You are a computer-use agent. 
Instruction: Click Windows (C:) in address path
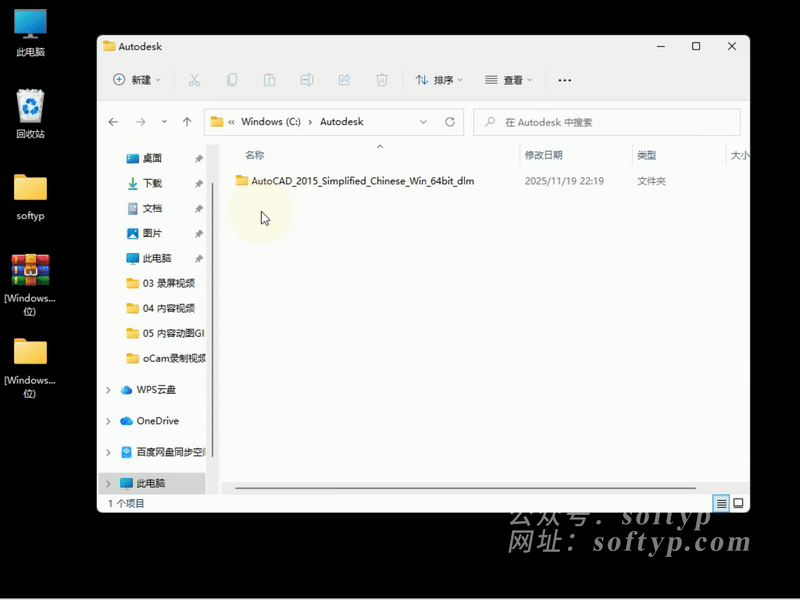271,122
